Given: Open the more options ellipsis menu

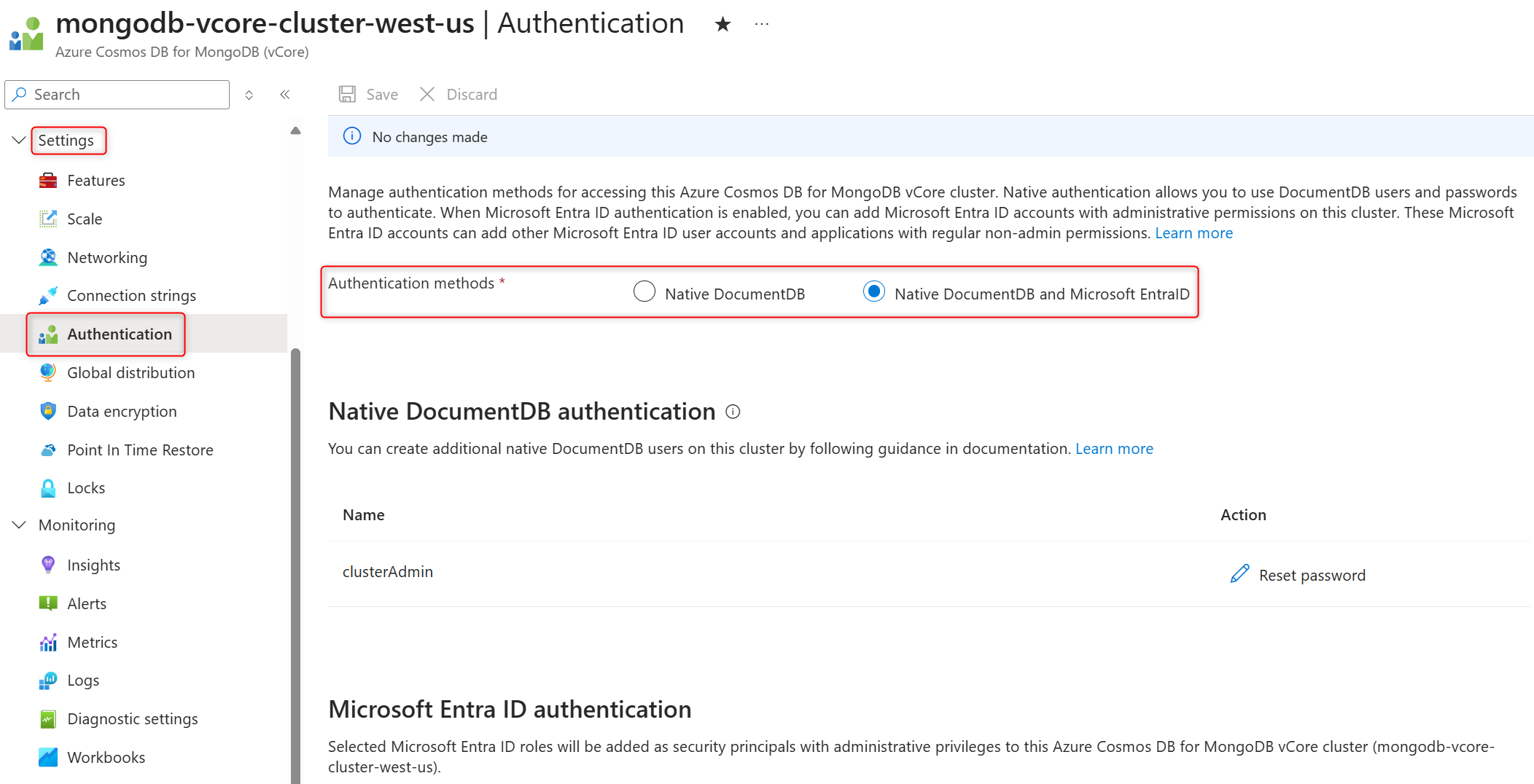Looking at the screenshot, I should tap(762, 24).
